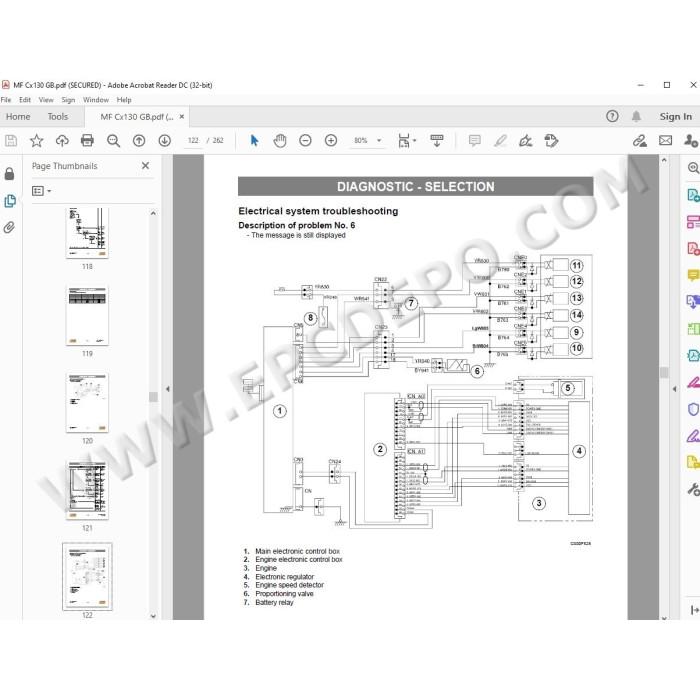Open the Edit menu
This screenshot has width=700, height=700.
25,100
